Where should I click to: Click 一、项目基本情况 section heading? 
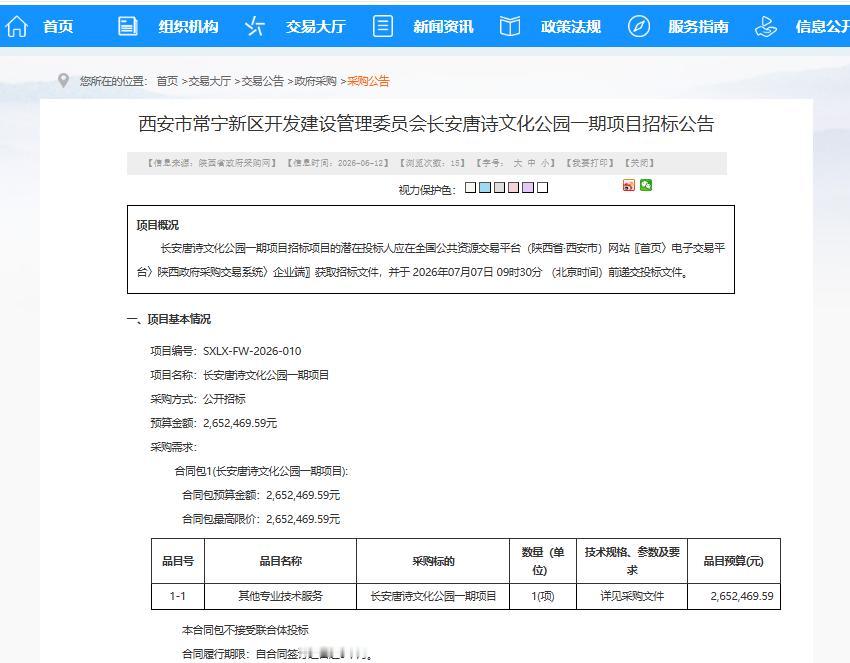click(x=169, y=319)
